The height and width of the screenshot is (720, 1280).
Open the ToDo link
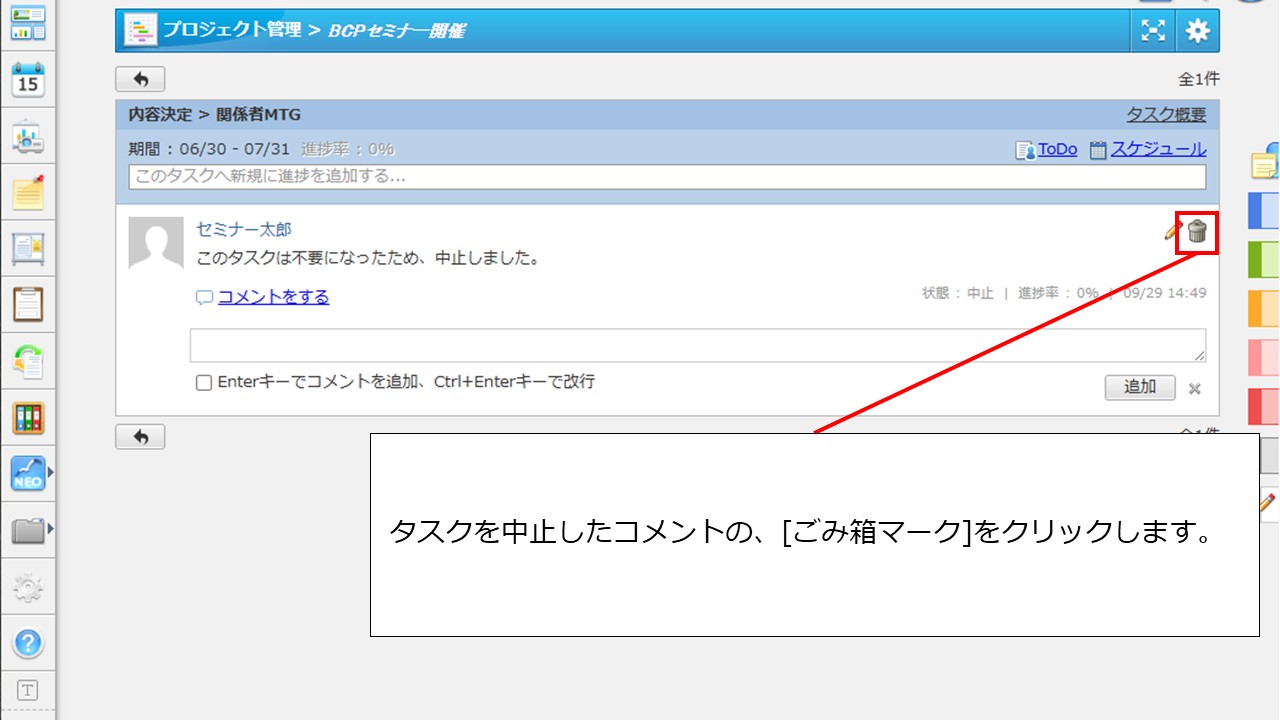(x=1056, y=149)
